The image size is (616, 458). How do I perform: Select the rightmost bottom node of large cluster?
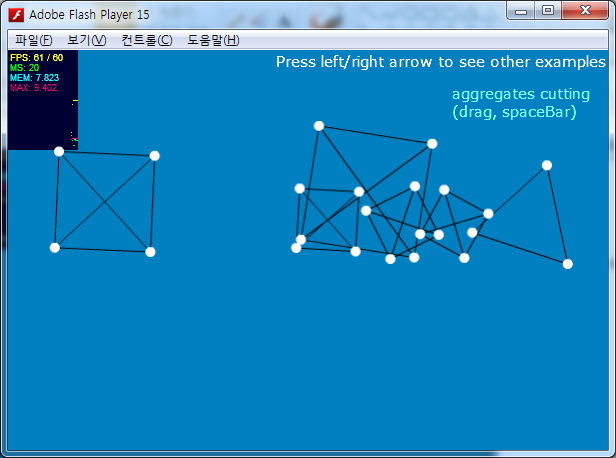tap(568, 264)
